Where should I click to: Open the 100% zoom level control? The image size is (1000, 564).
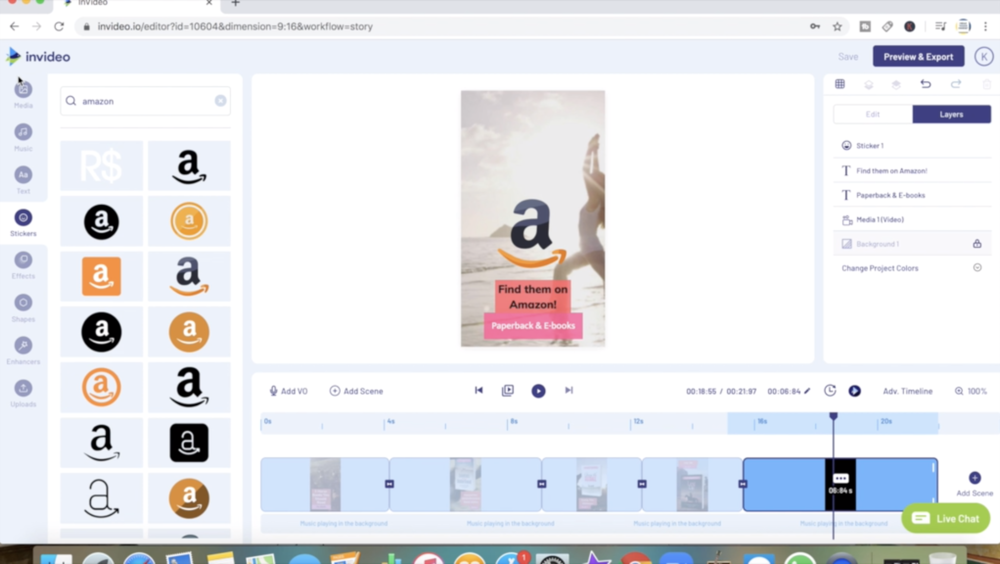point(970,391)
